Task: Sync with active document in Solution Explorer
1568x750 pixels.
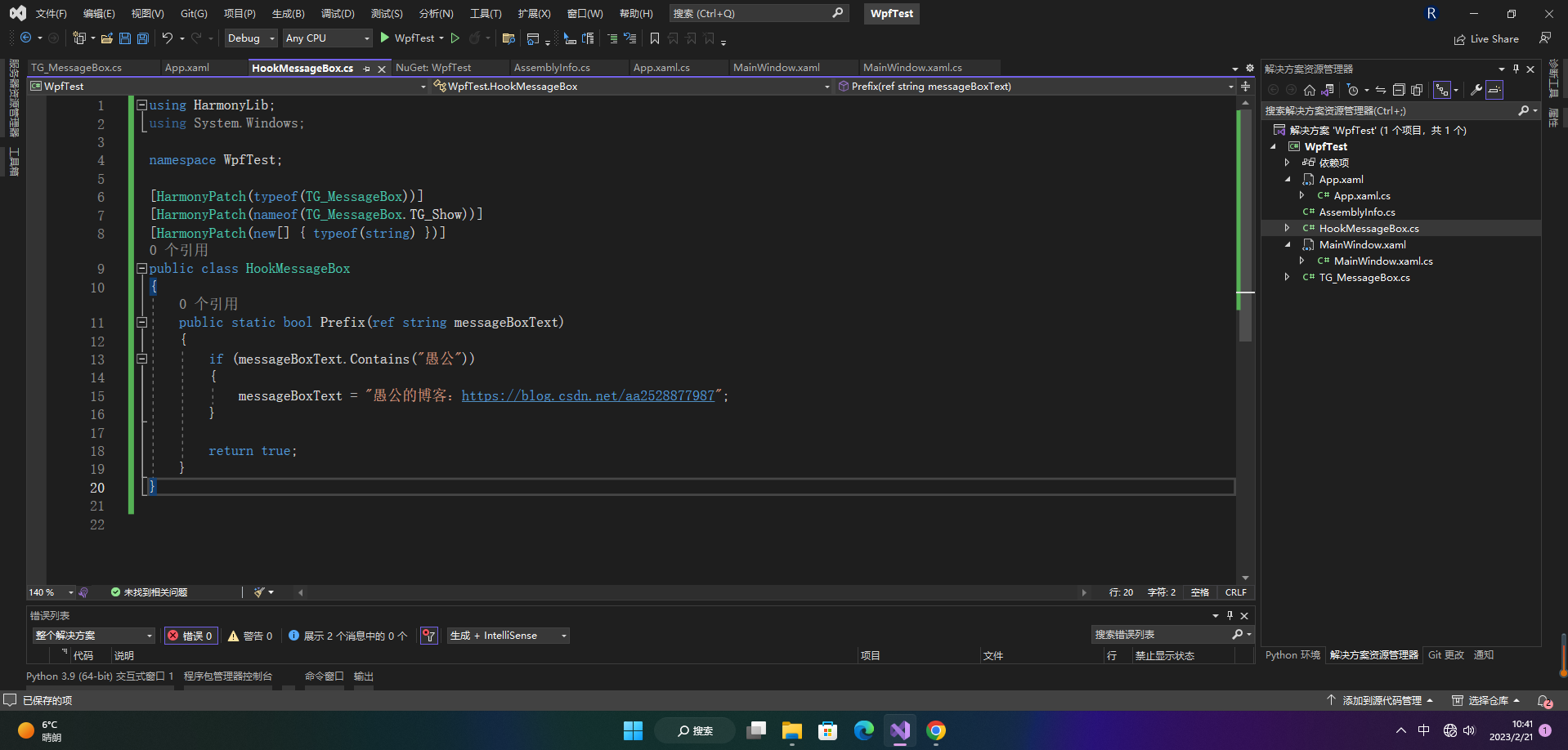Action: pyautogui.click(x=1381, y=90)
